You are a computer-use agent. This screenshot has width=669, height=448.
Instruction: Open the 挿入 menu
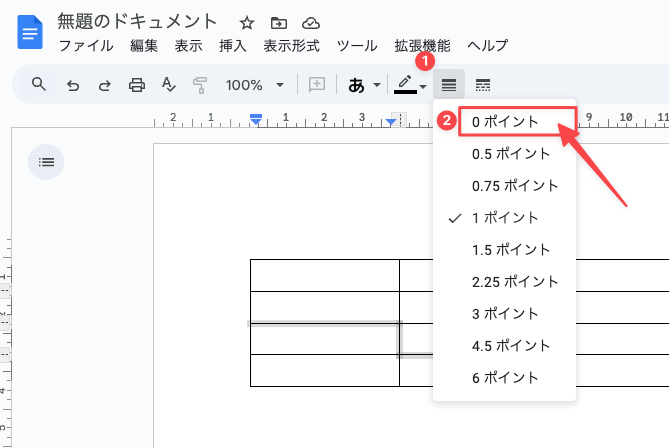coord(233,46)
